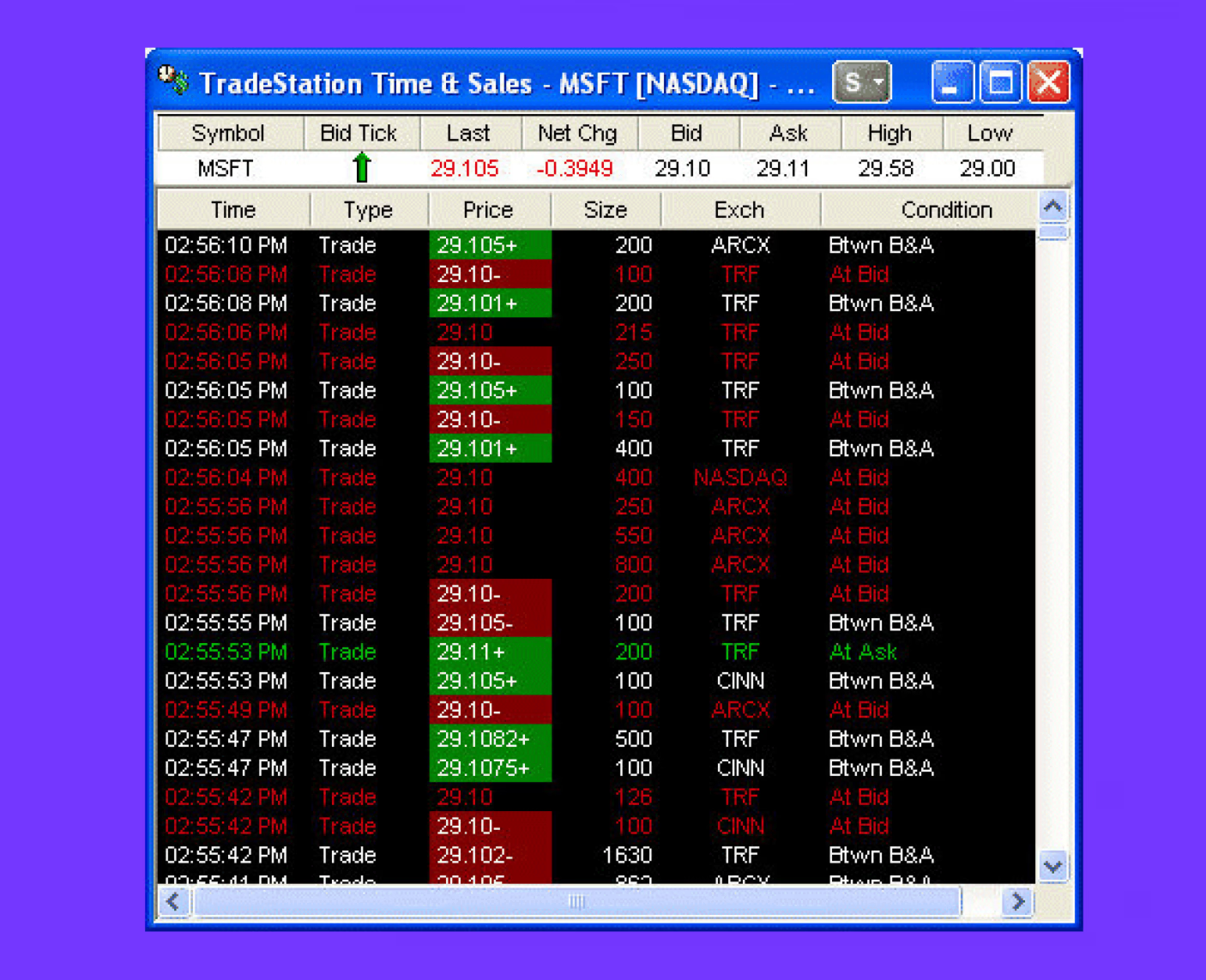Screen dimensions: 1206x980
Task: Click the Price column header
Action: 488,210
